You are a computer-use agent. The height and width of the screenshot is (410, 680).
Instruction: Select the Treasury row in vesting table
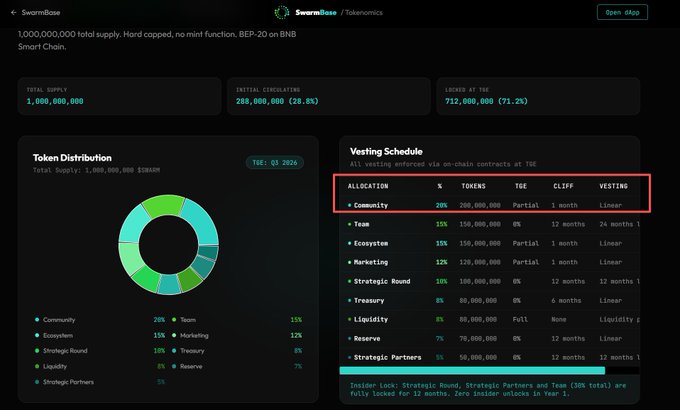pyautogui.click(x=490, y=300)
